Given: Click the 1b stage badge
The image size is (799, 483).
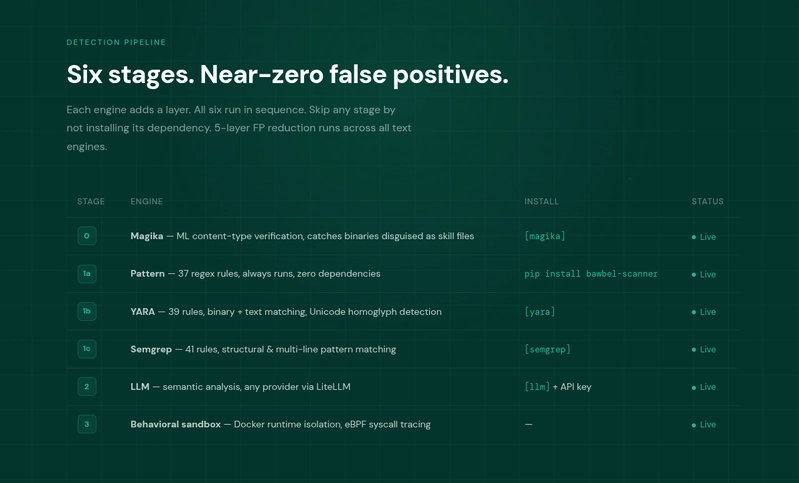Looking at the screenshot, I should point(87,311).
